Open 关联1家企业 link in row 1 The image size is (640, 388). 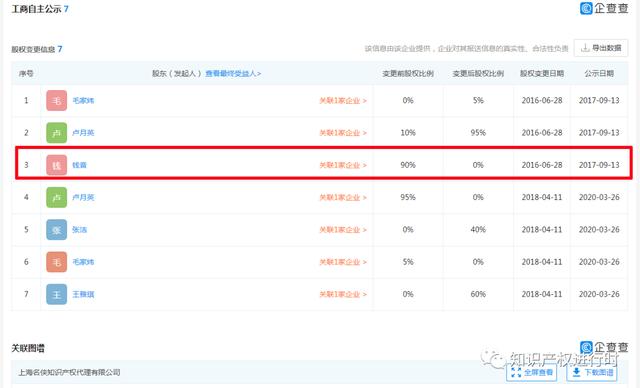(343, 100)
